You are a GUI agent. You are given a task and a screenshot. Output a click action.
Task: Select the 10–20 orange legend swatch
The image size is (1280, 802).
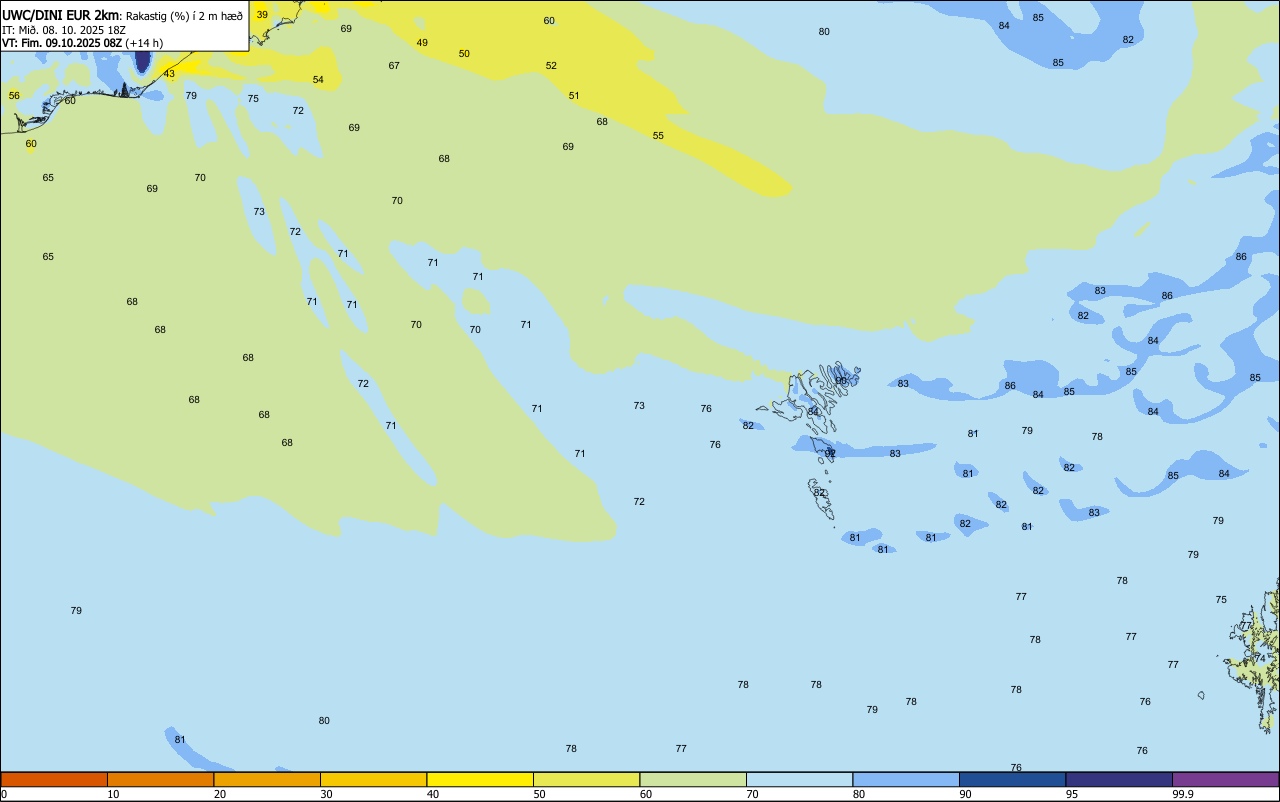click(160, 779)
